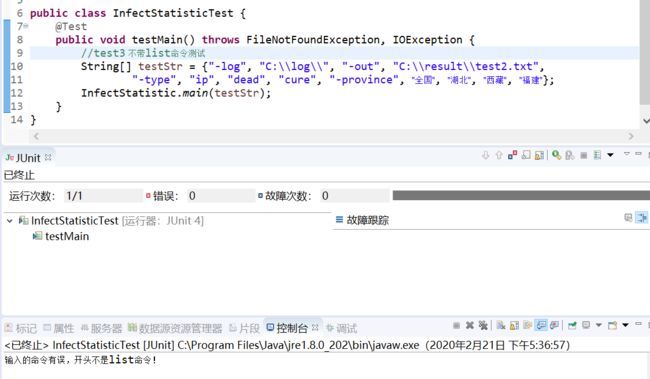Minimize the JUnit view panel

pyautogui.click(x=638, y=154)
